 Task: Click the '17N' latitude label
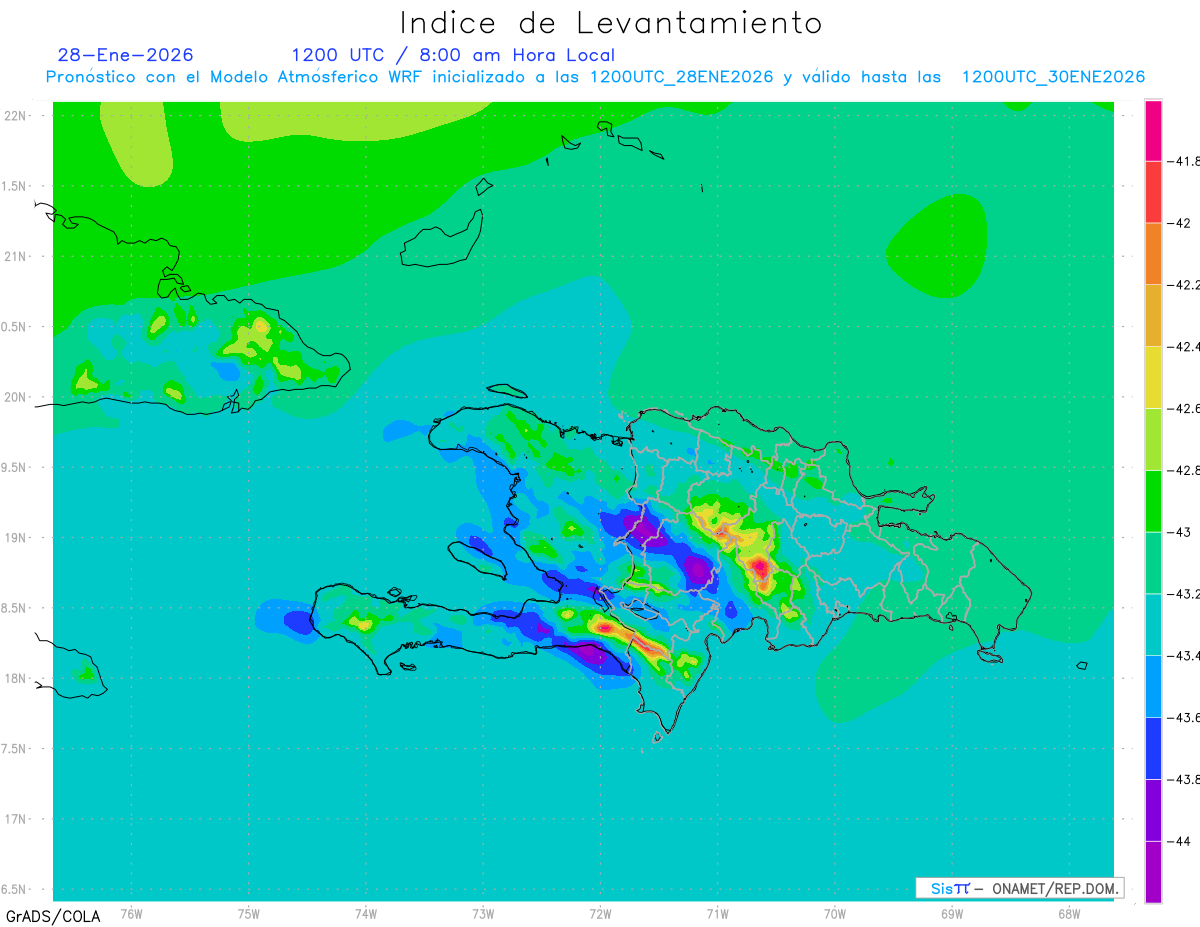tap(15, 820)
